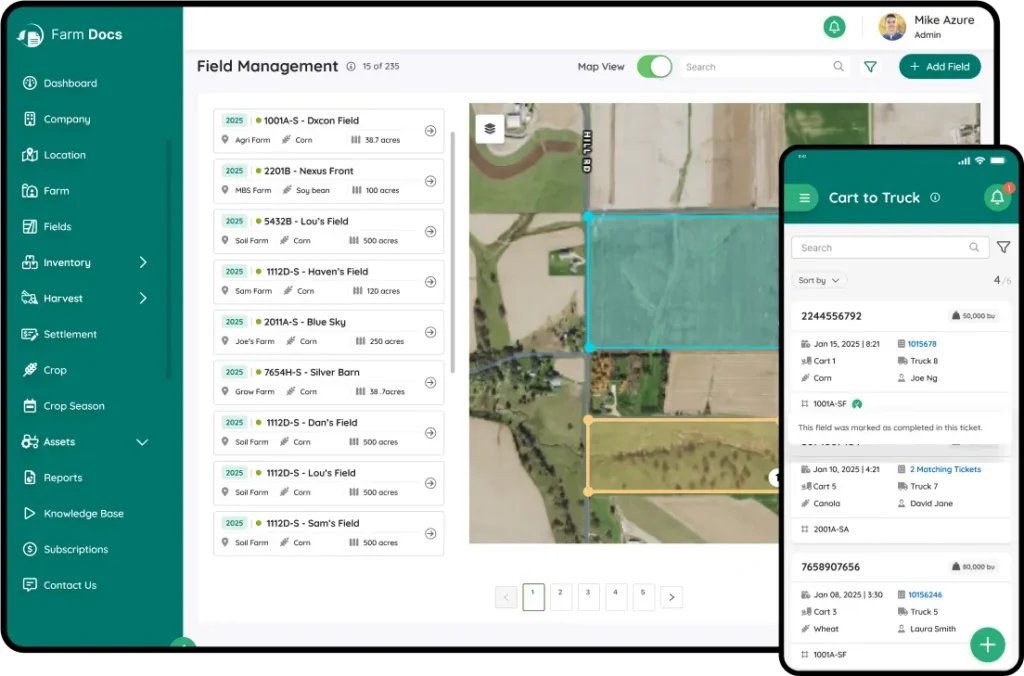
Task: Open the Dashboard section in the sidebar
Action: [x=60, y=83]
